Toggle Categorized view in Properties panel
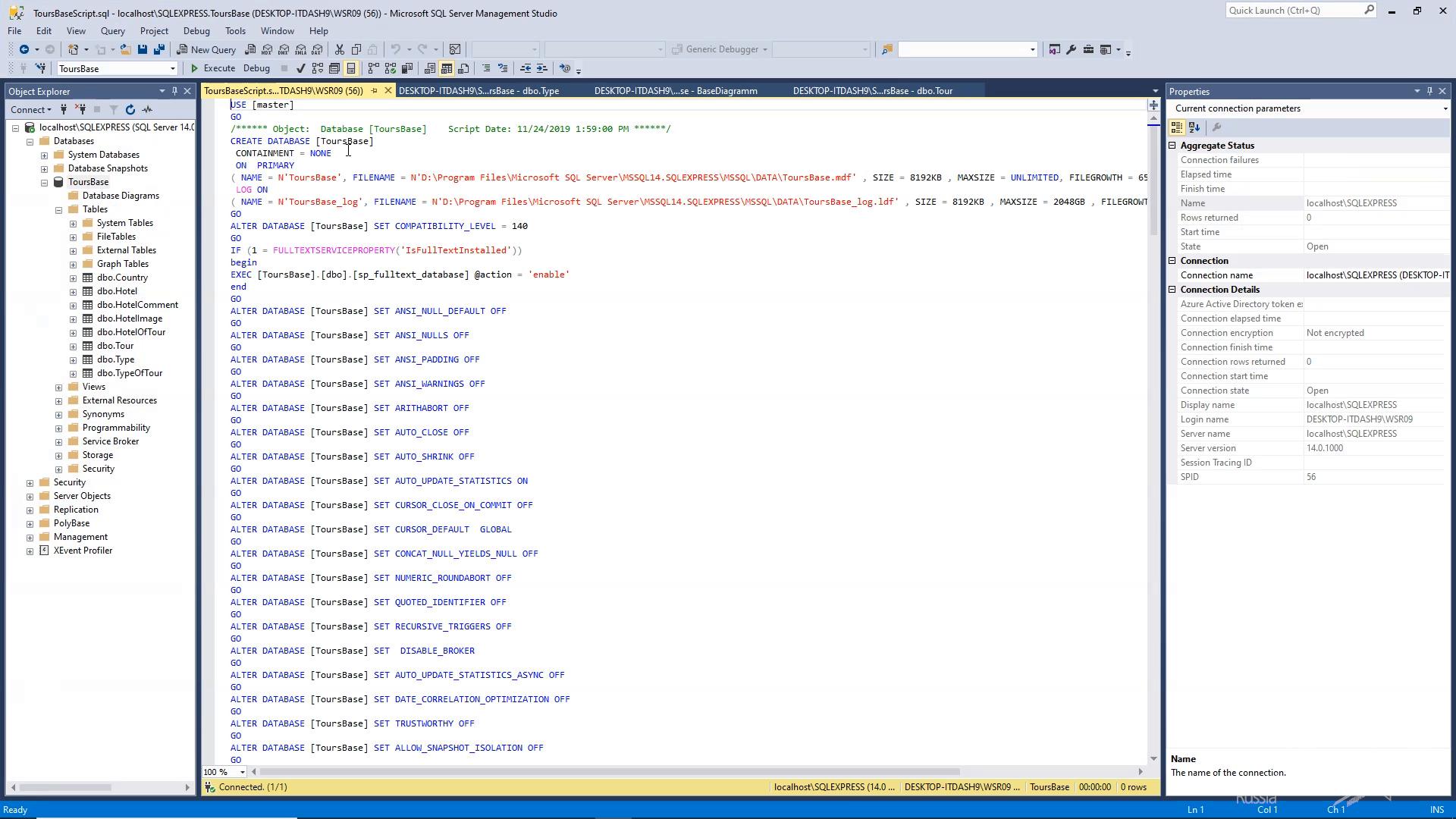 (x=1177, y=127)
